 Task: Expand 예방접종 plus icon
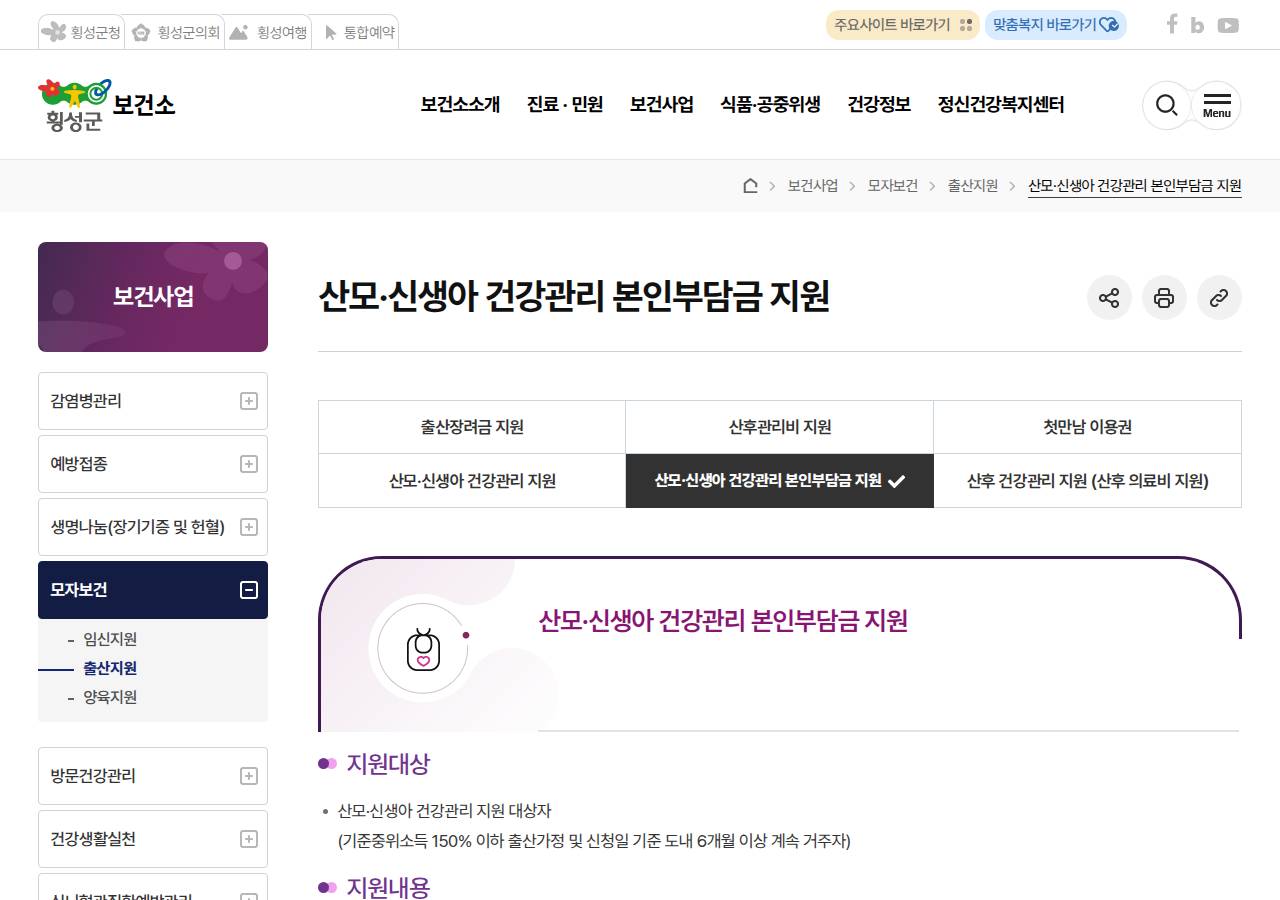(249, 464)
